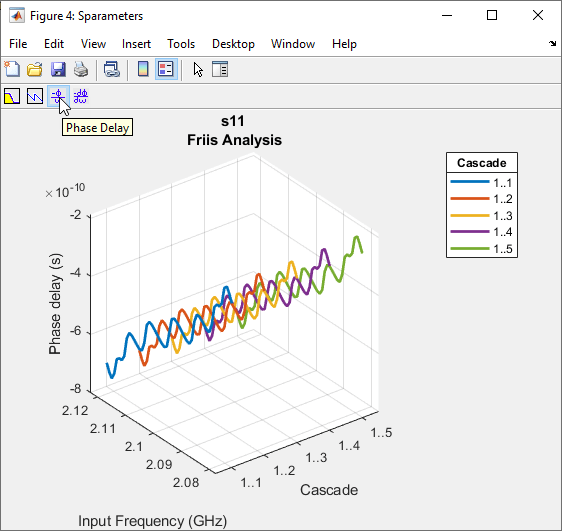The height and width of the screenshot is (531, 562).
Task: Click the Link/Unlink Plot icon
Action: [x=111, y=69]
